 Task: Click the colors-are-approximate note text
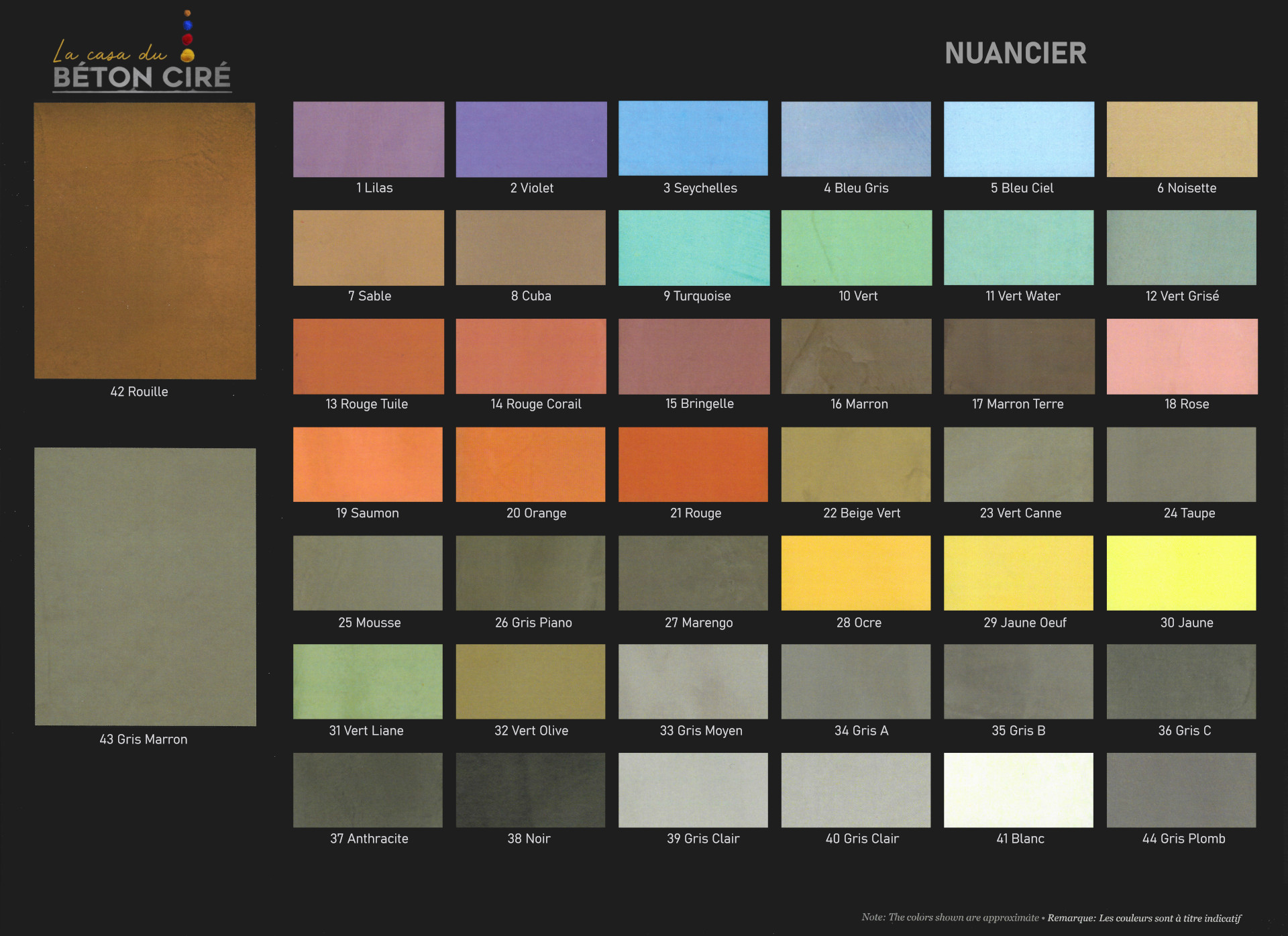(950, 917)
